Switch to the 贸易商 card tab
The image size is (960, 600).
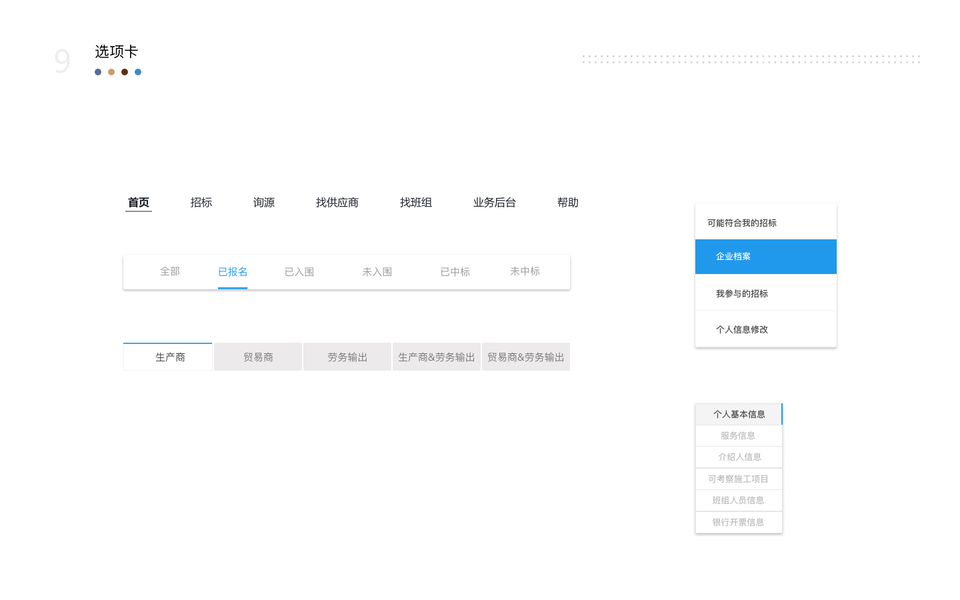coord(258,357)
